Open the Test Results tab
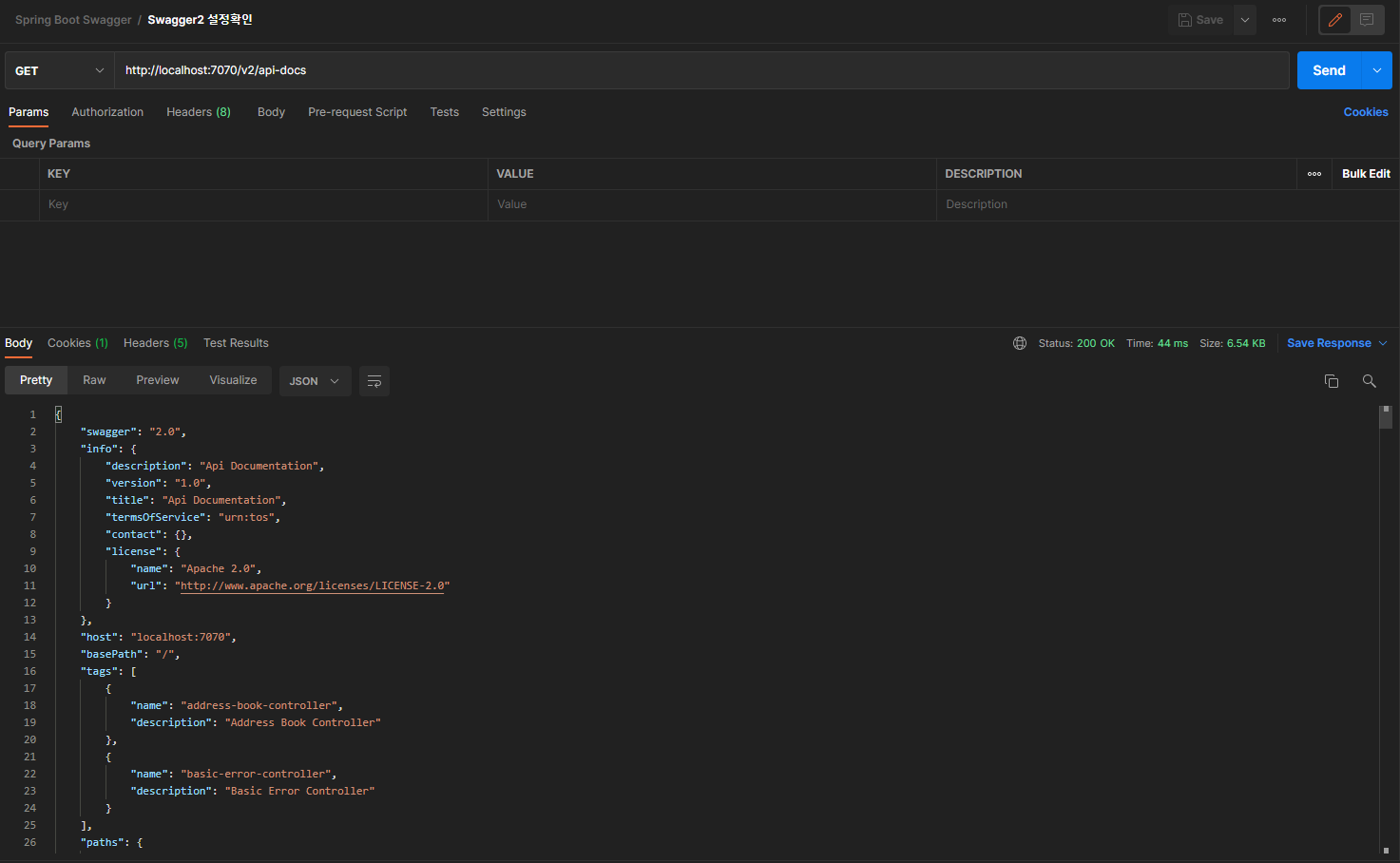This screenshot has width=1400, height=863. coord(236,343)
